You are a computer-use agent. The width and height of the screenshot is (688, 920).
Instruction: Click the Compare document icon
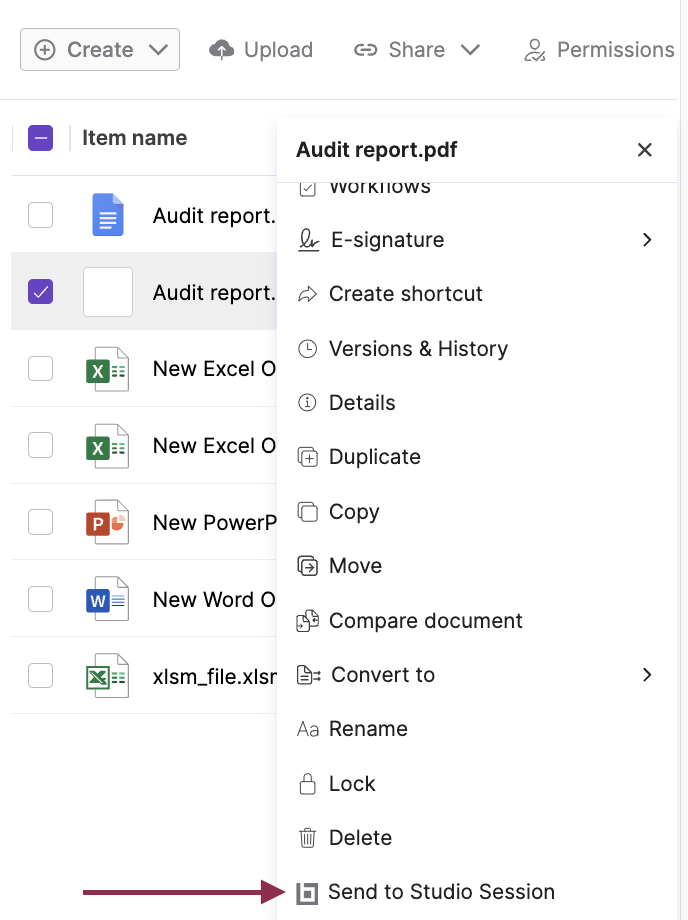point(308,620)
